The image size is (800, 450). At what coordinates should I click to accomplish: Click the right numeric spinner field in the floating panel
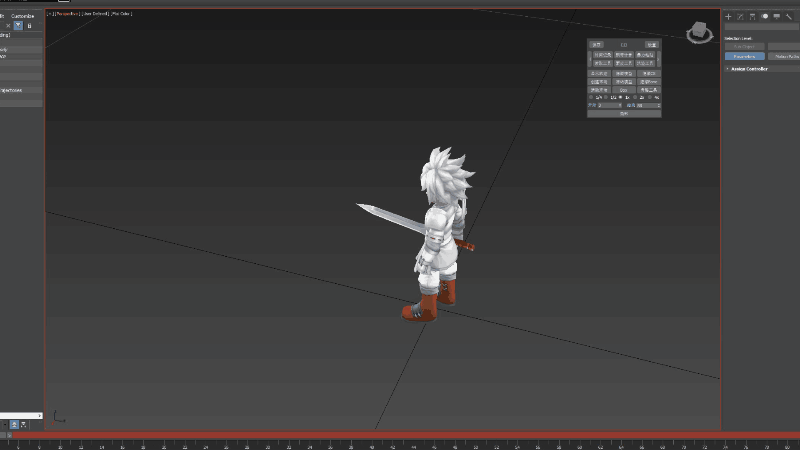648,105
